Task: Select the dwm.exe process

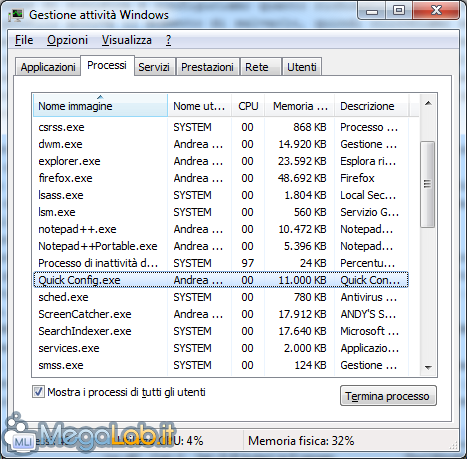Action: point(221,144)
